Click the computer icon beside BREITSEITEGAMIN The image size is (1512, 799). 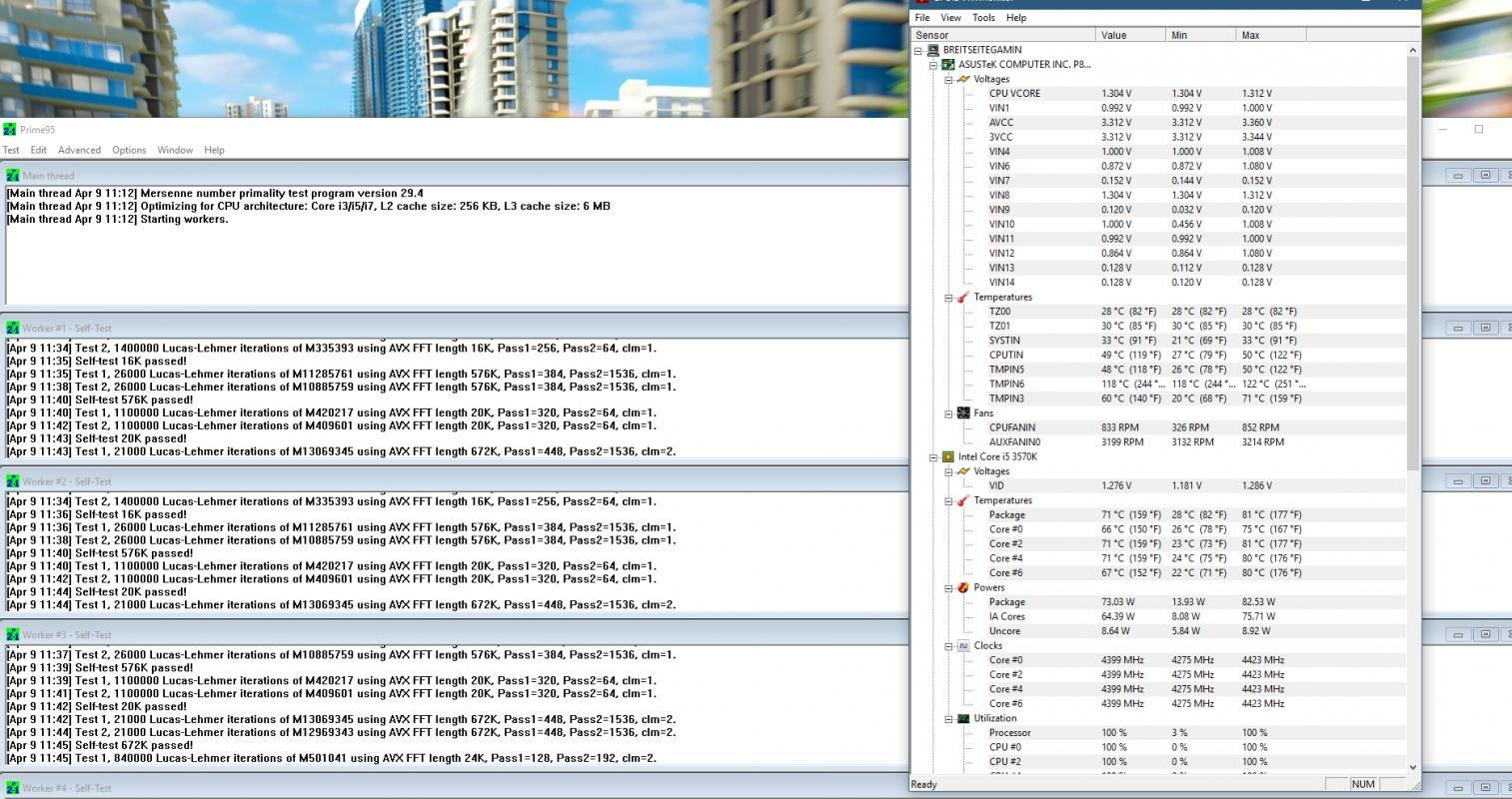[932, 50]
